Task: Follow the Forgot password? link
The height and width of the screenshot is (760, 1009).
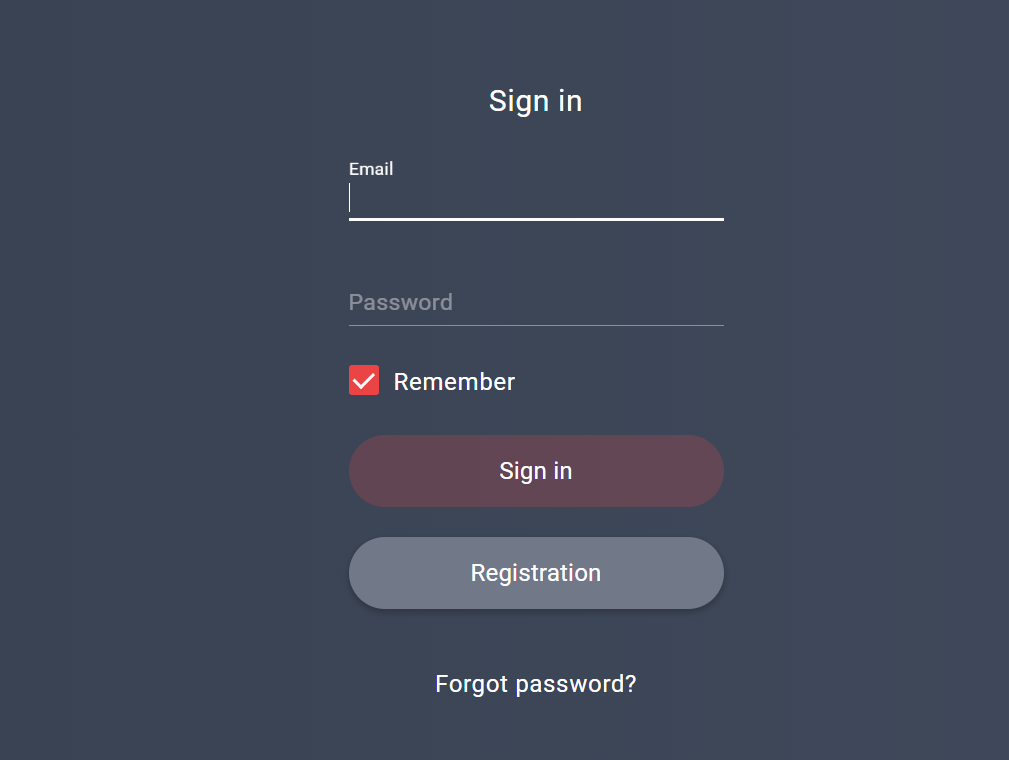Action: [536, 684]
